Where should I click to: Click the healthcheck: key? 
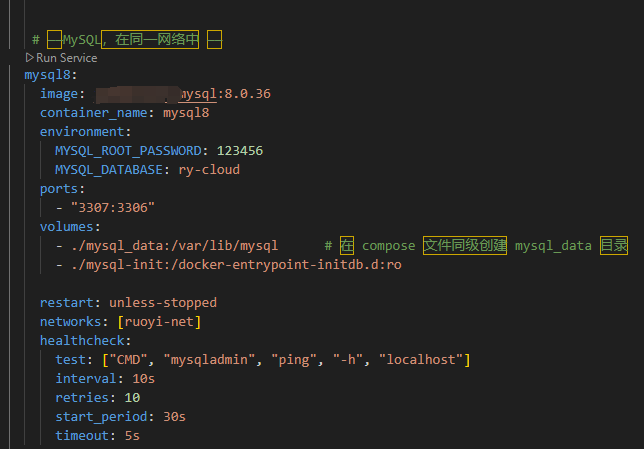85,340
